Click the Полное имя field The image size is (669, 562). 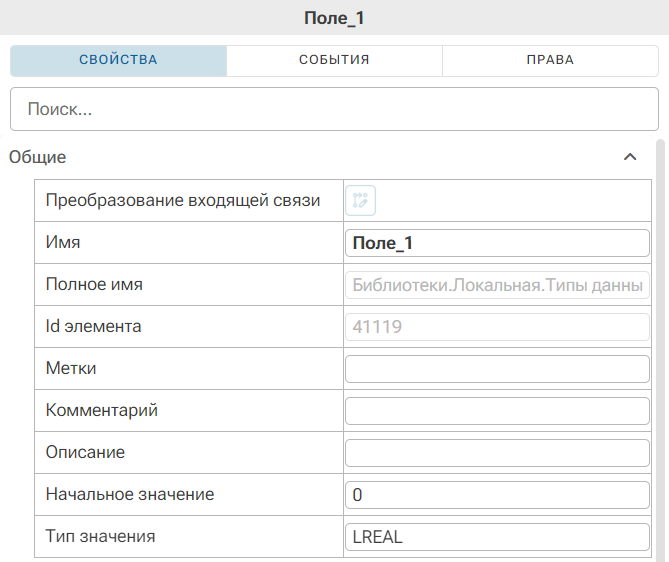[497, 285]
